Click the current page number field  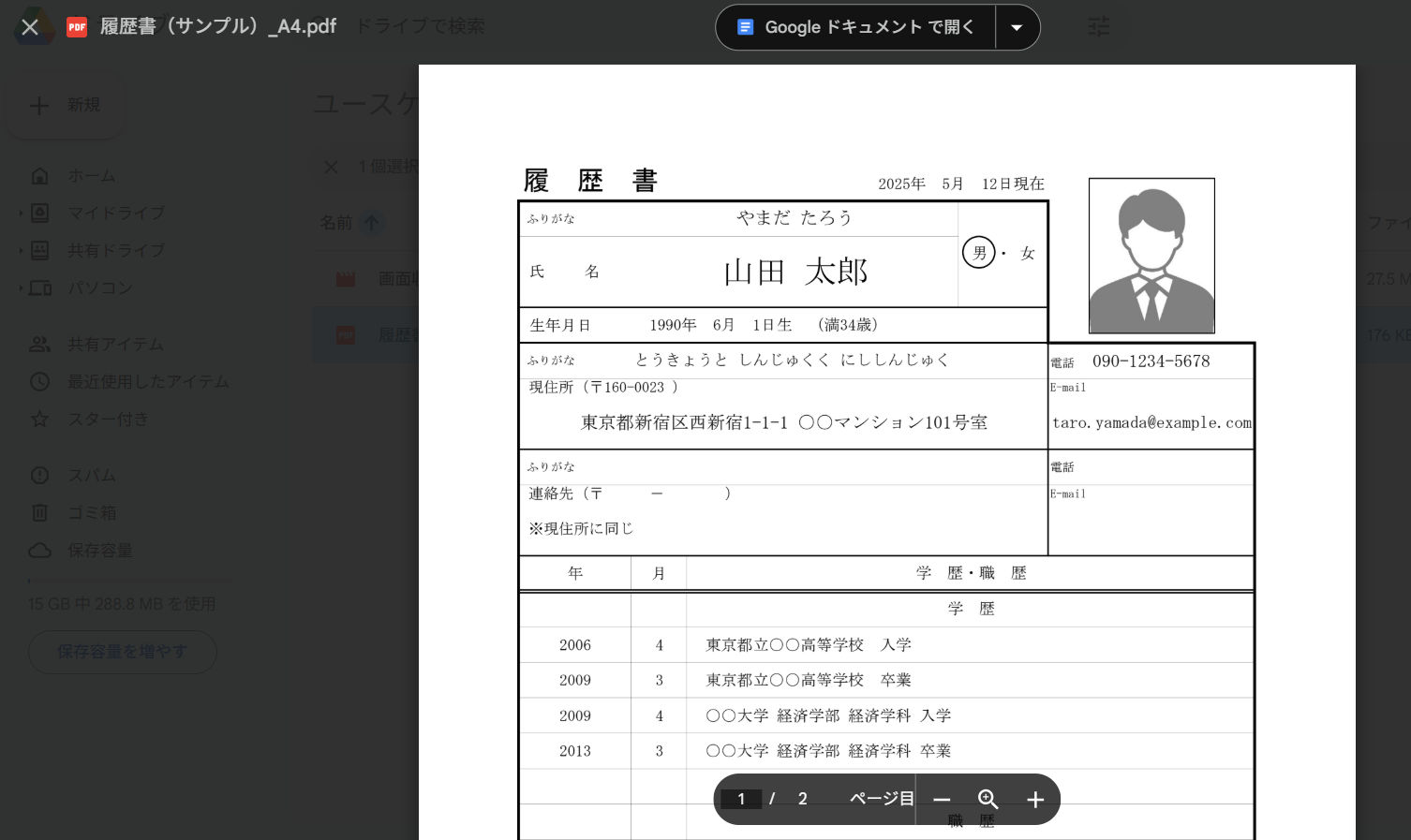[x=741, y=800]
